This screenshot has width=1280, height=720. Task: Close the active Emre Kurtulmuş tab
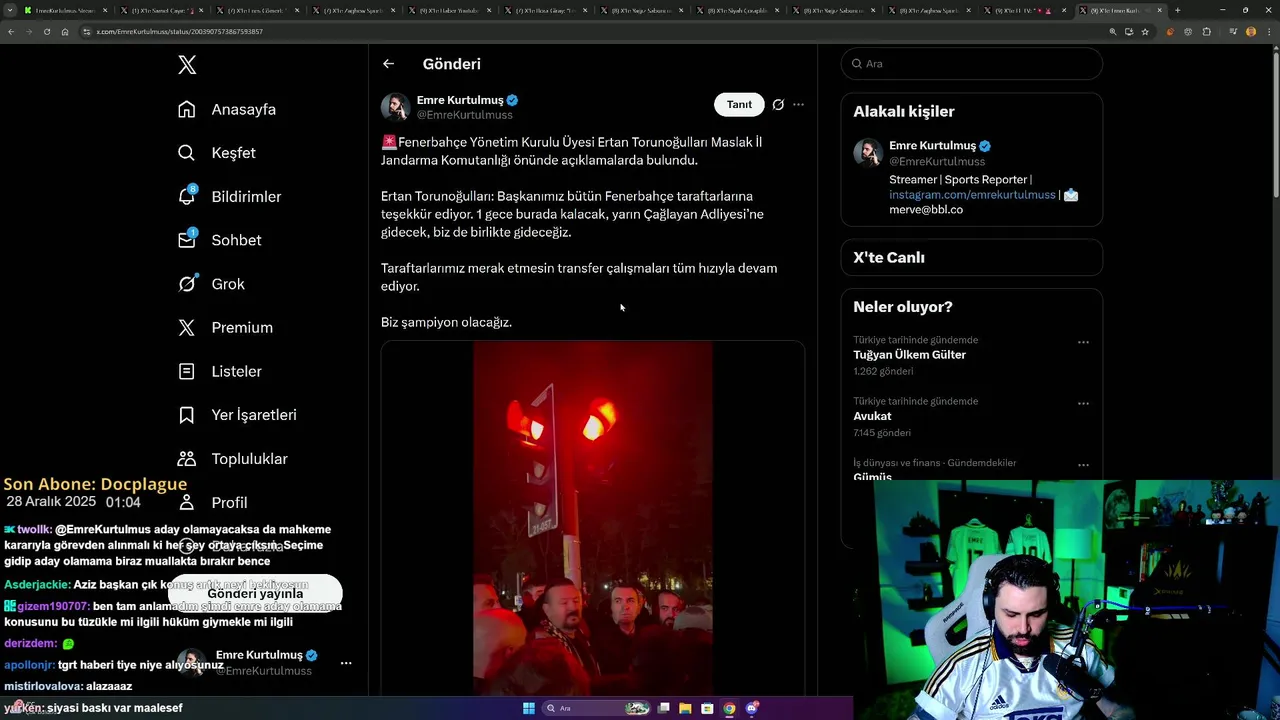1160,10
